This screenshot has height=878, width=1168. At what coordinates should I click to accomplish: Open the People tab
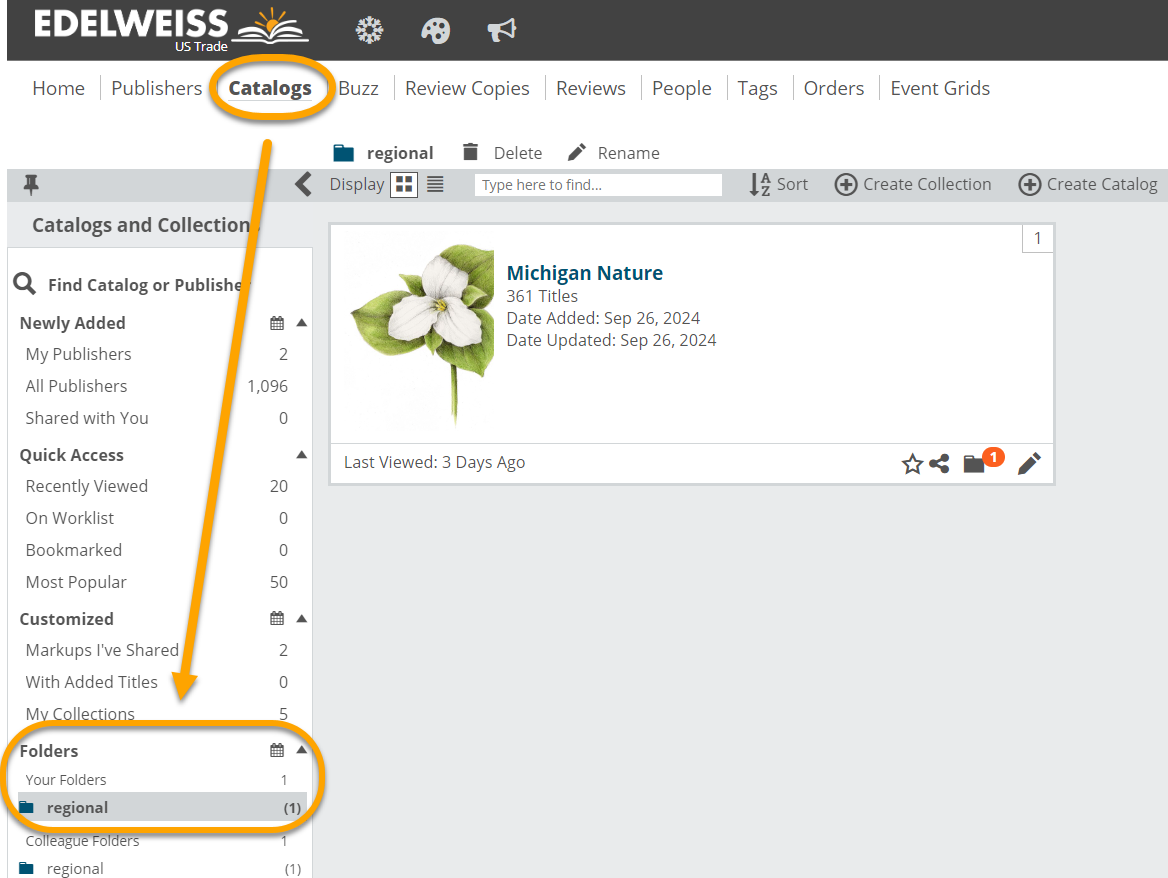coord(682,88)
